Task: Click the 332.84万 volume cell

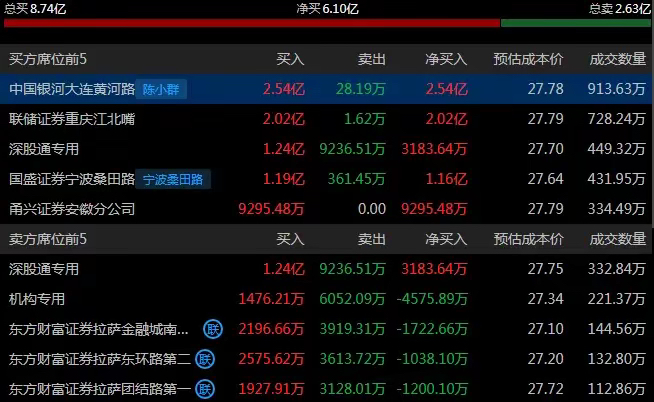Action: point(616,269)
